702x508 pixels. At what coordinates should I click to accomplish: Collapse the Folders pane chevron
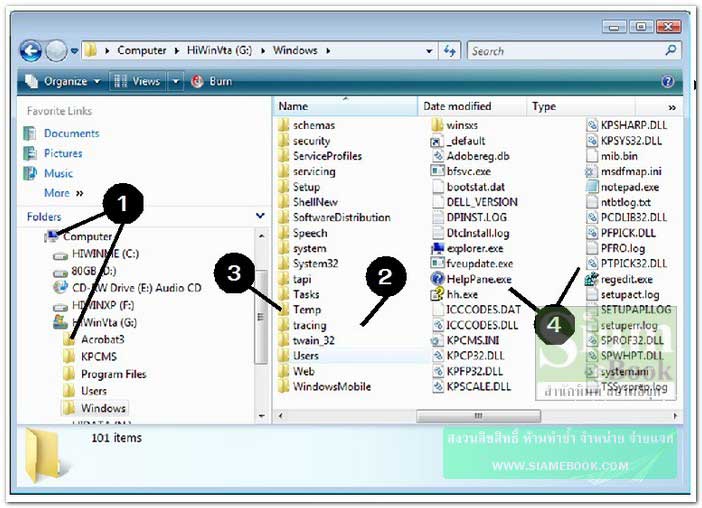point(260,216)
